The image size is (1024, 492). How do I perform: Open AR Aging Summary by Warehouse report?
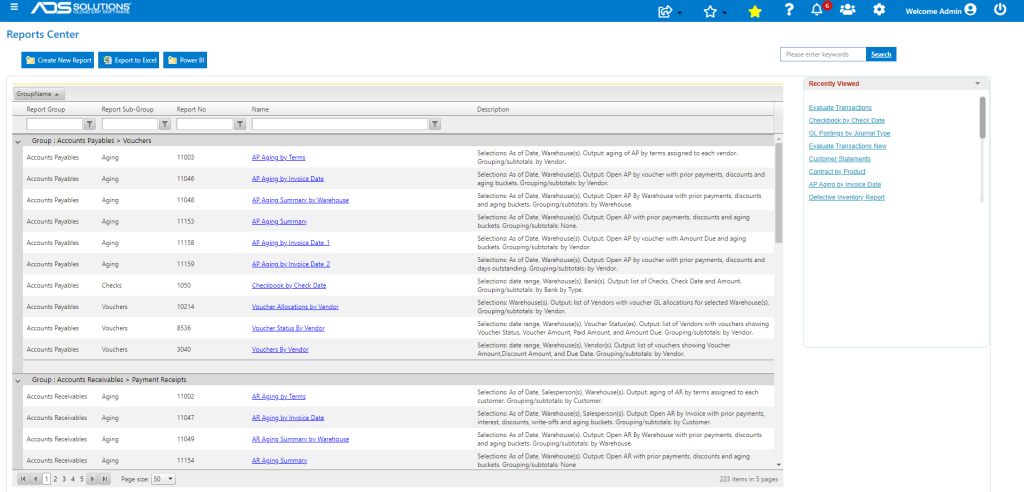tap(300, 439)
